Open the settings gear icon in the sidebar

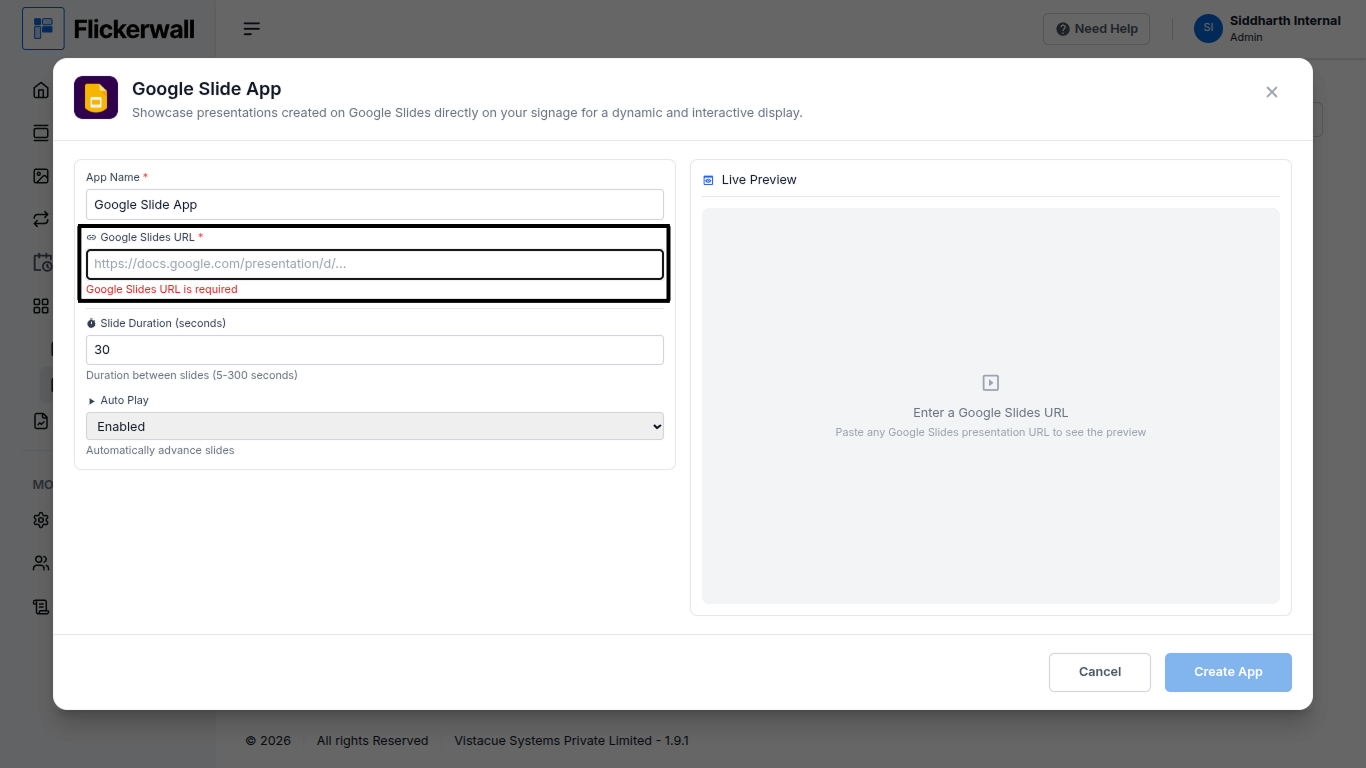(41, 520)
